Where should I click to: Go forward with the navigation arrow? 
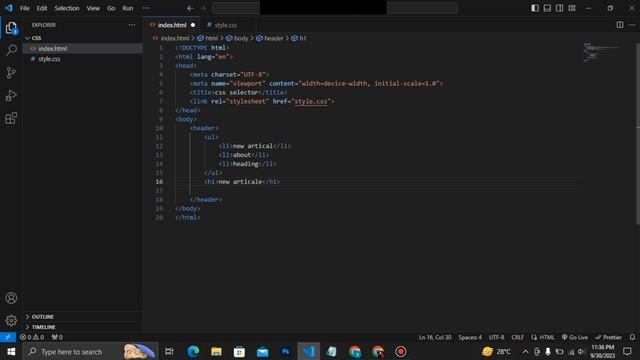pos(203,8)
